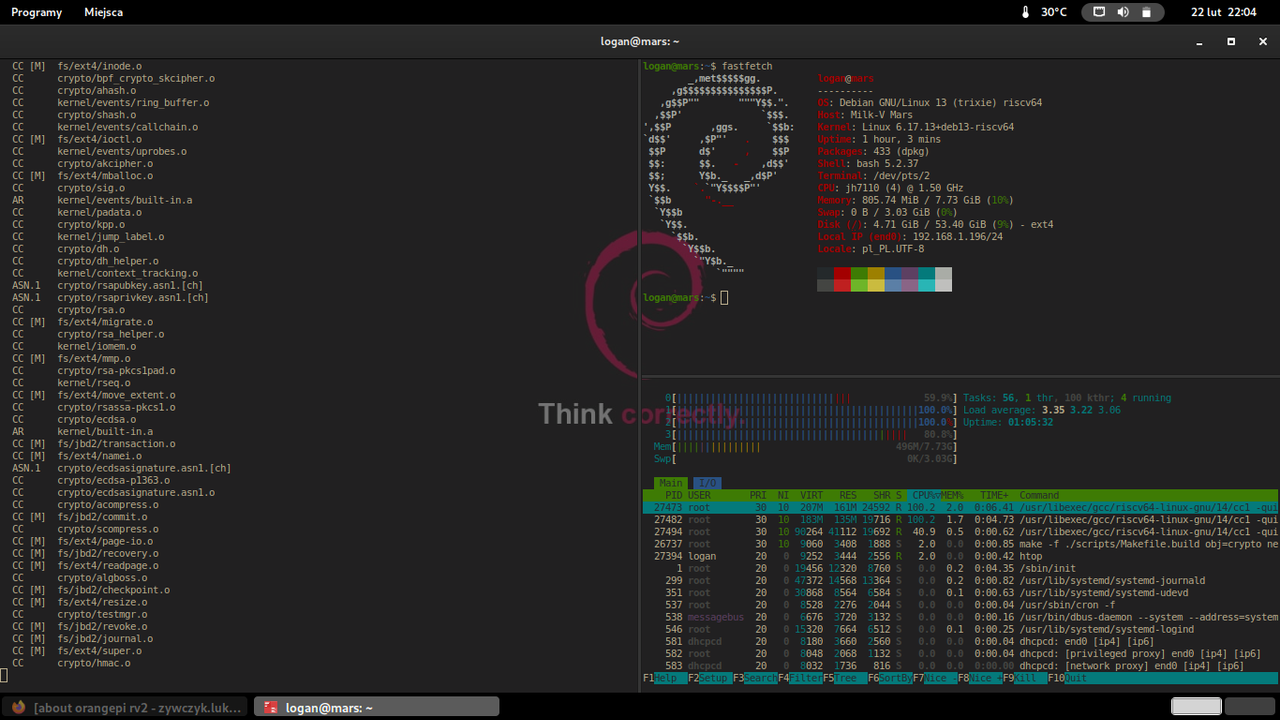Screen dimensions: 1280x720
Task: Sort htop by the USER column header
Action: tap(700, 495)
